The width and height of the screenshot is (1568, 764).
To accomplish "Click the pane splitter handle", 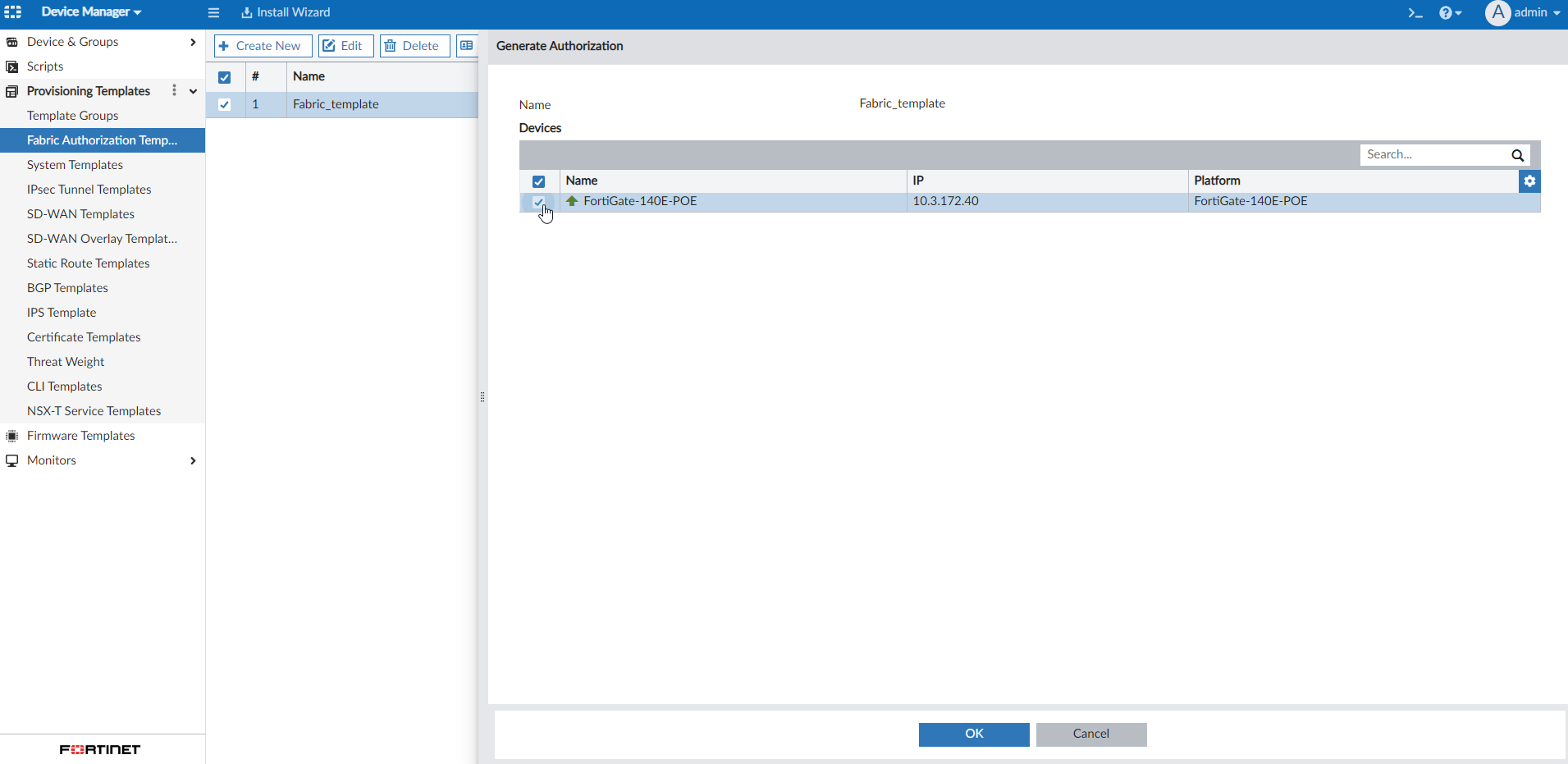I will [x=482, y=397].
